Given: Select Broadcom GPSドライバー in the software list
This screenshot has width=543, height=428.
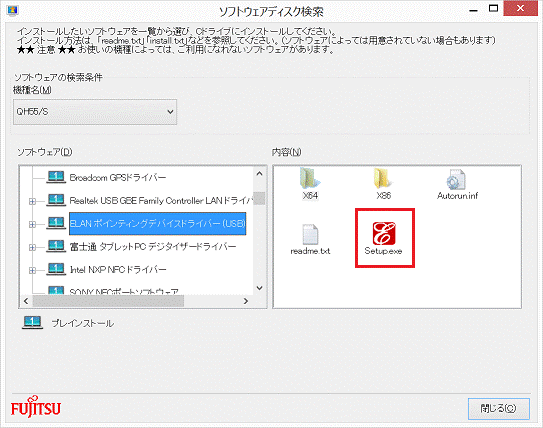Looking at the screenshot, I should coord(118,178).
